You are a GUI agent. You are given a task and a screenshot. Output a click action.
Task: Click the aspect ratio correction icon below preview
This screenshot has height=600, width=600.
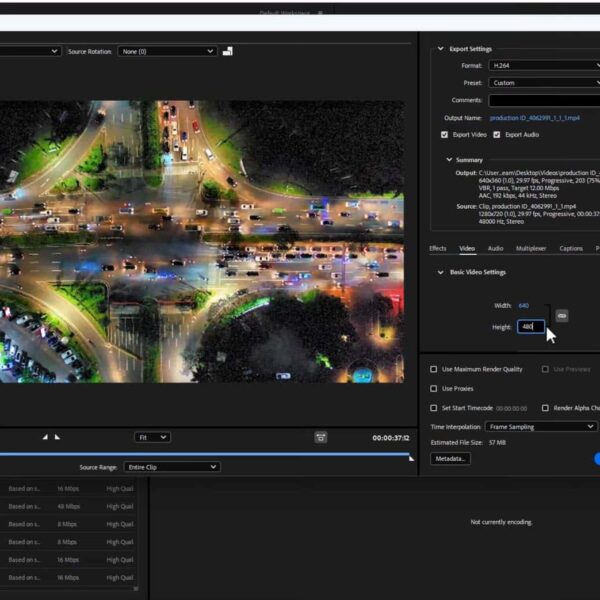(x=321, y=437)
